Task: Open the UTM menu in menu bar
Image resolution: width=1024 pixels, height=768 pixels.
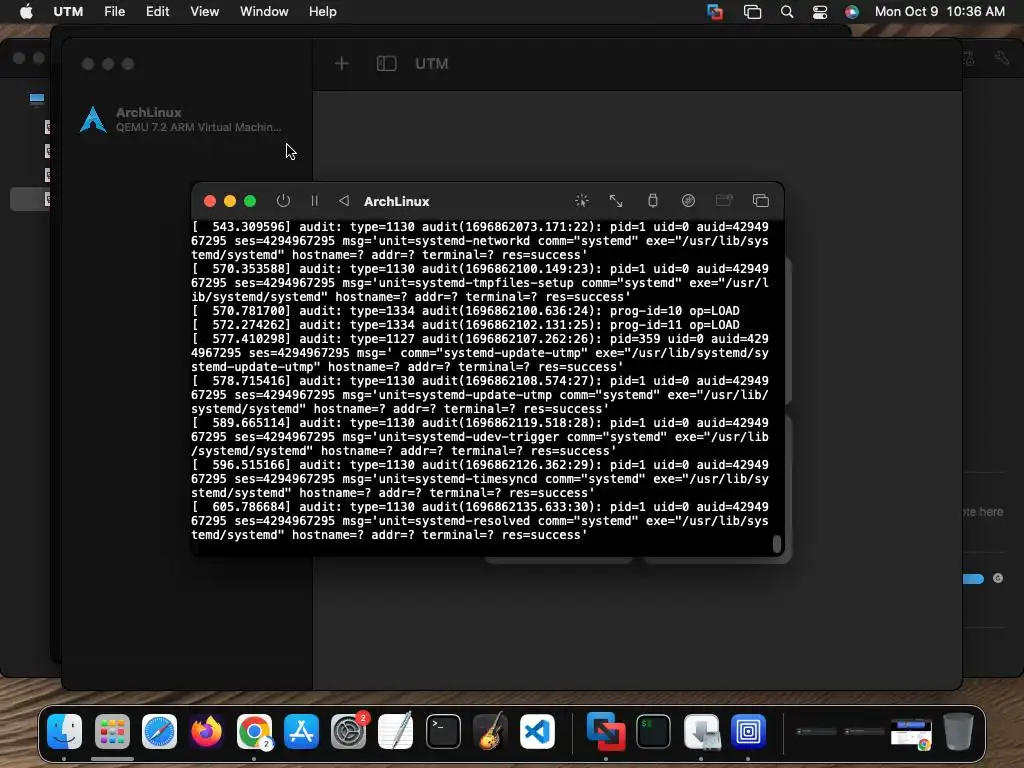Action: click(x=68, y=11)
